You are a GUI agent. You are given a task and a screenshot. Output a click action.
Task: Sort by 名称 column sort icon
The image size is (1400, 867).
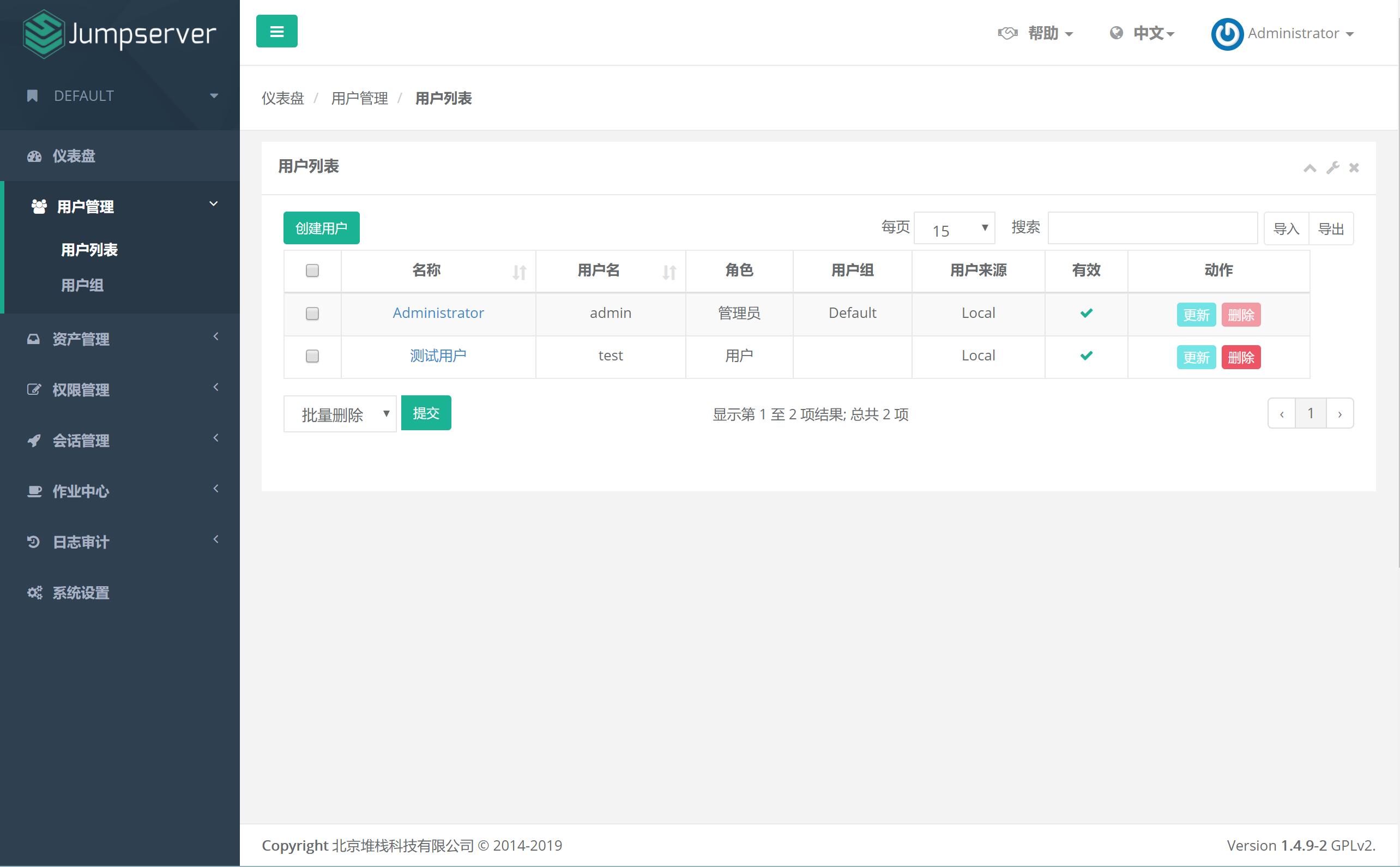coord(520,272)
